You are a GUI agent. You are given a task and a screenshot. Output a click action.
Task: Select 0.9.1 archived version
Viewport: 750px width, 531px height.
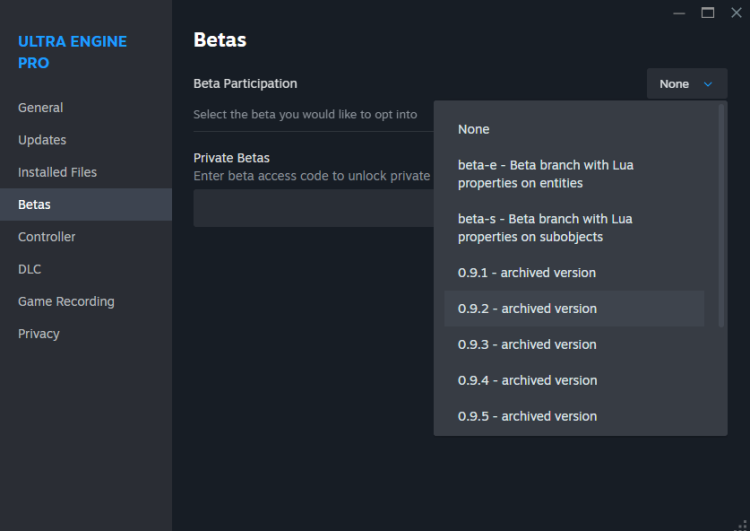click(527, 273)
